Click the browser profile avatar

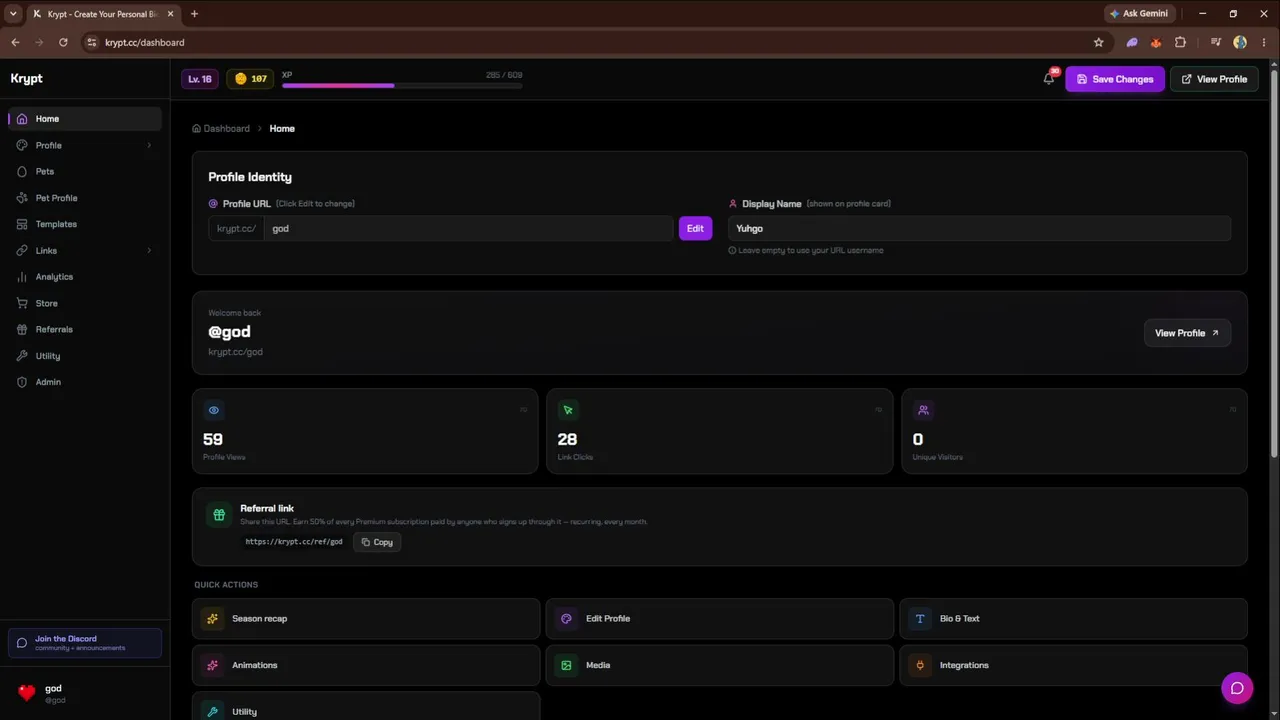pyautogui.click(x=1240, y=42)
